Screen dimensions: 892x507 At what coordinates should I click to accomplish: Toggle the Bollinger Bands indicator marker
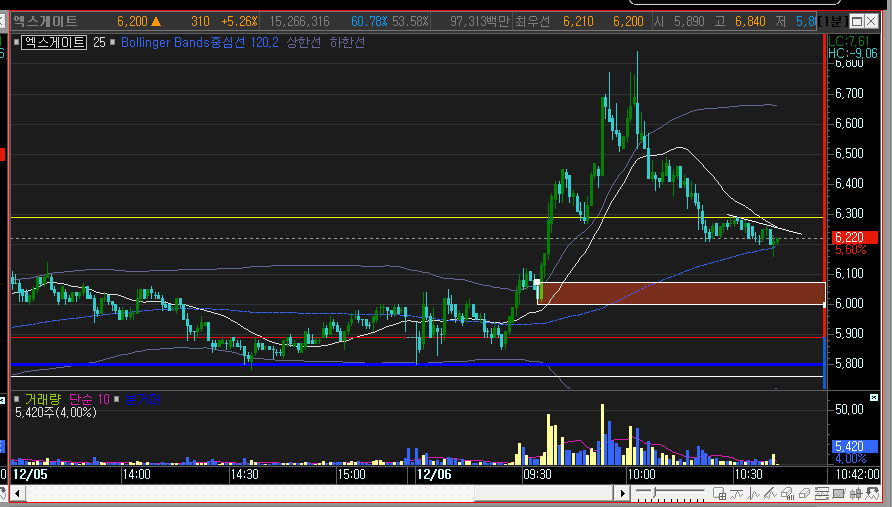113,42
